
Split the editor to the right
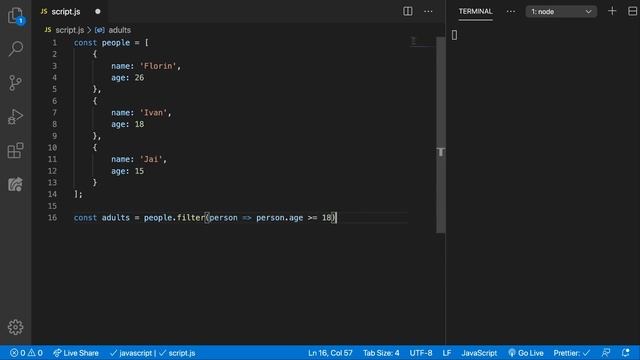(x=407, y=11)
